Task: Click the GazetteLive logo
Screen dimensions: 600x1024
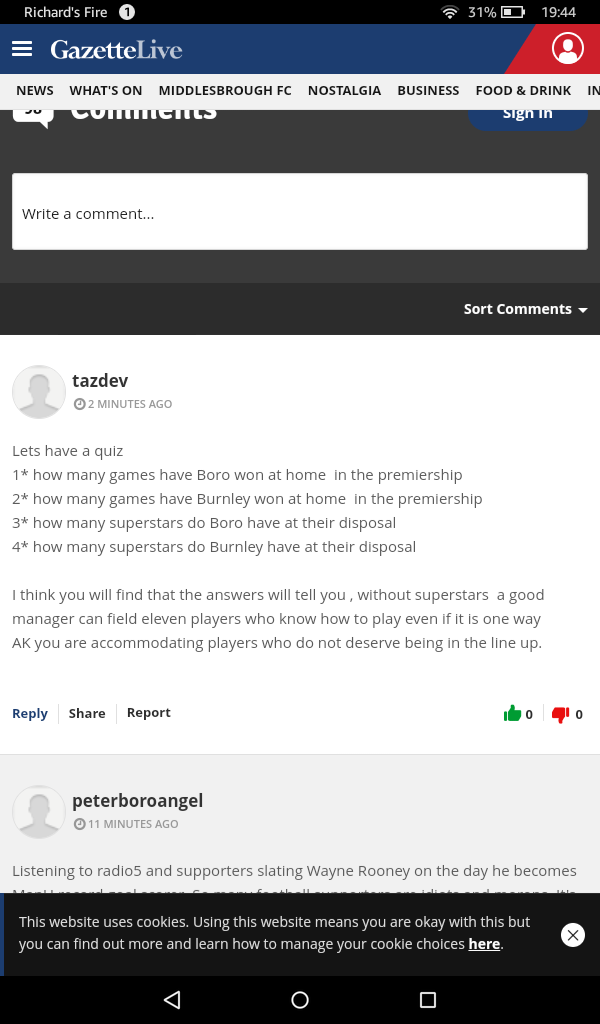Action: pos(116,50)
